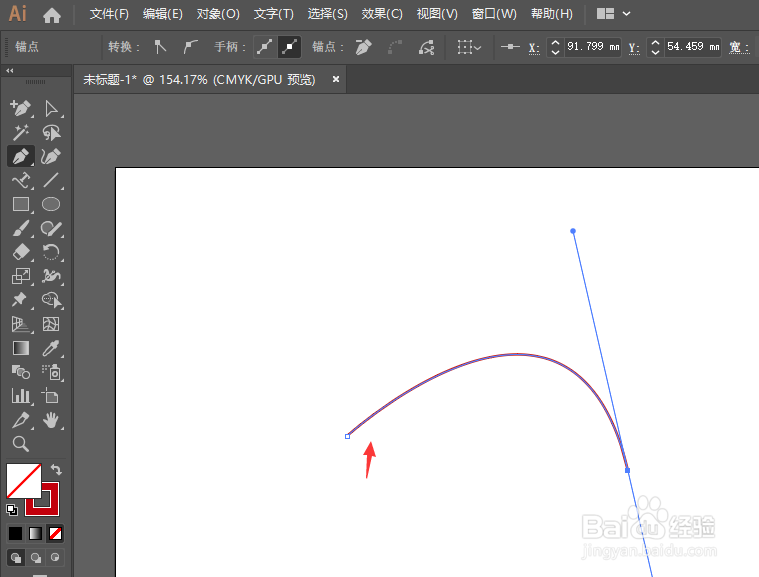
Task: Select the Type on a Path tool
Action: tap(20, 181)
